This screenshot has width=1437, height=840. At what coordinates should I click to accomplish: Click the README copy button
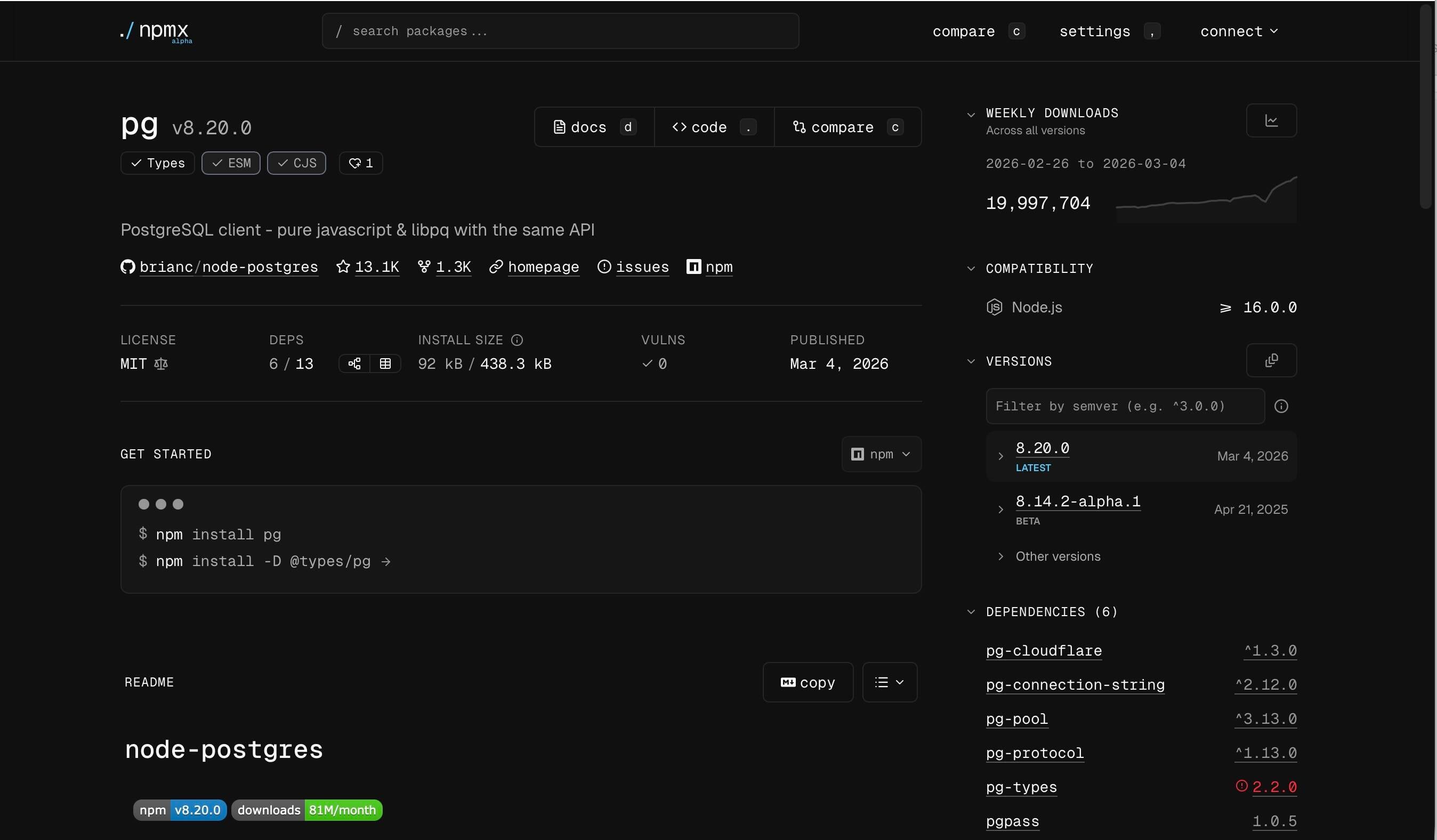[808, 682]
